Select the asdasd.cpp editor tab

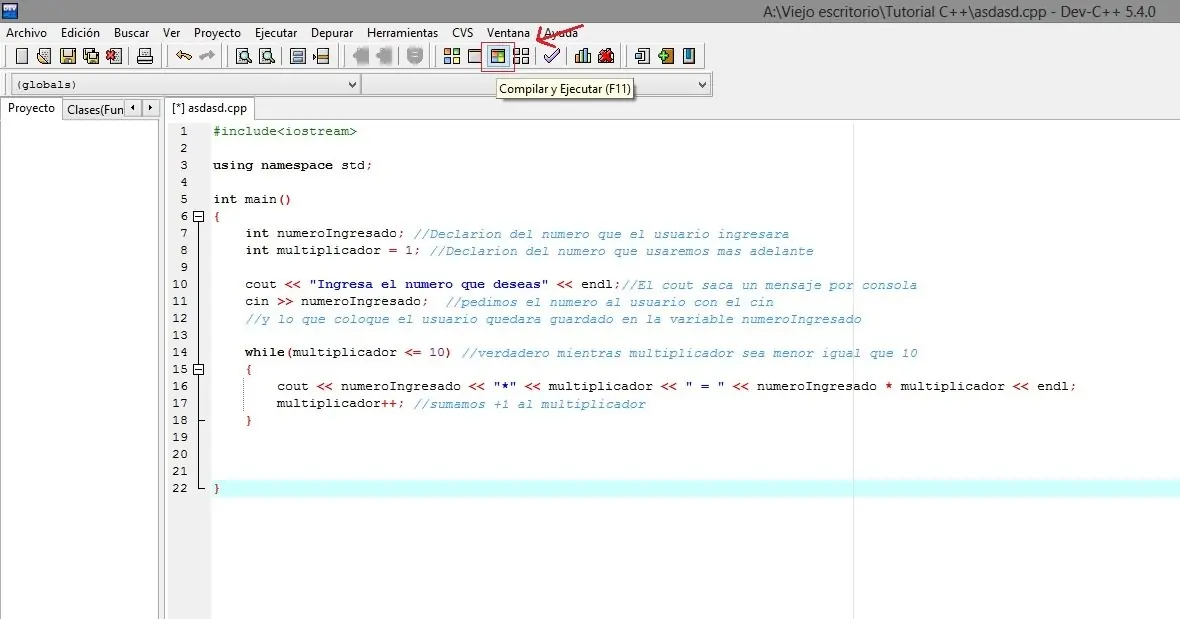pos(210,108)
